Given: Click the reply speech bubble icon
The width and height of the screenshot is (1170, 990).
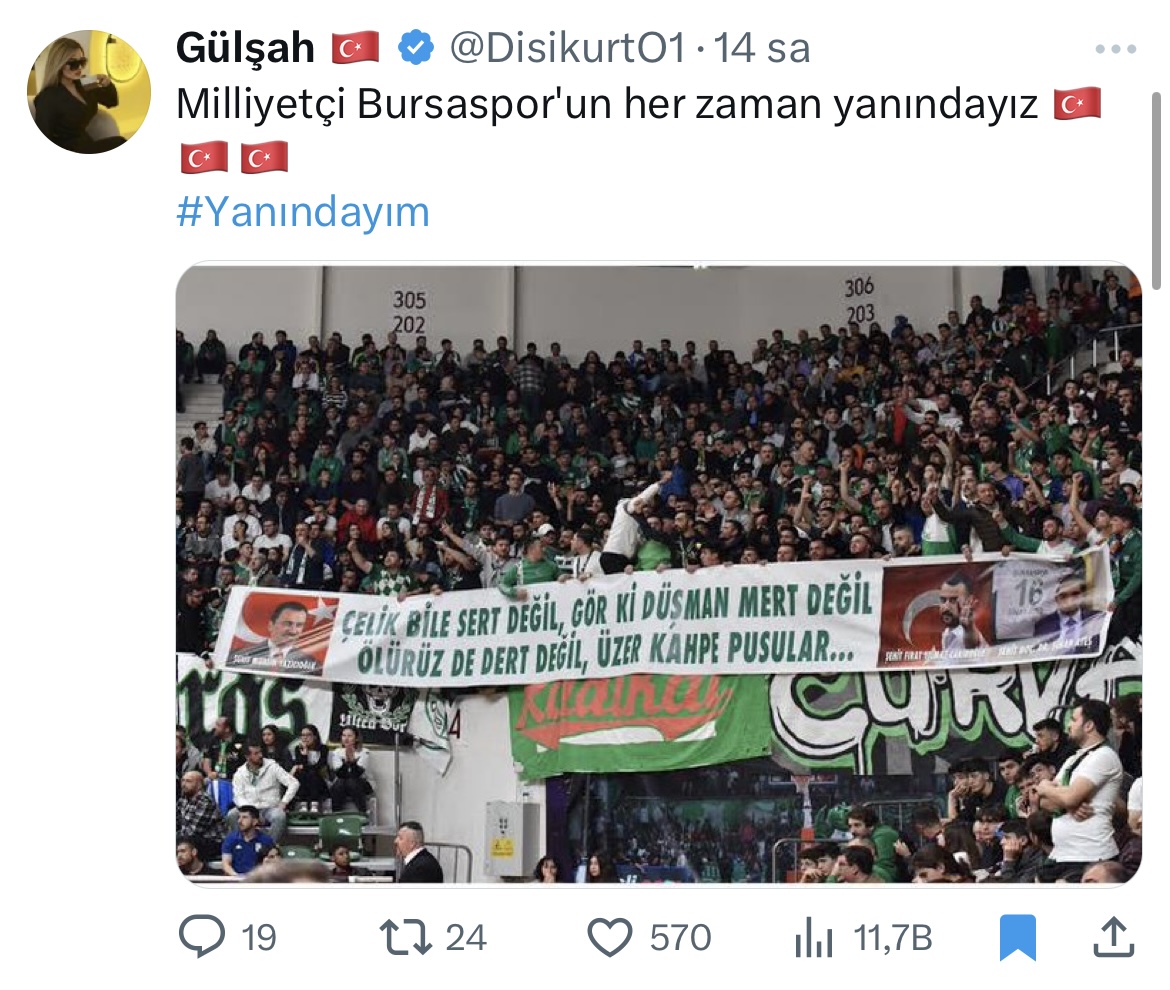Looking at the screenshot, I should tap(201, 936).
